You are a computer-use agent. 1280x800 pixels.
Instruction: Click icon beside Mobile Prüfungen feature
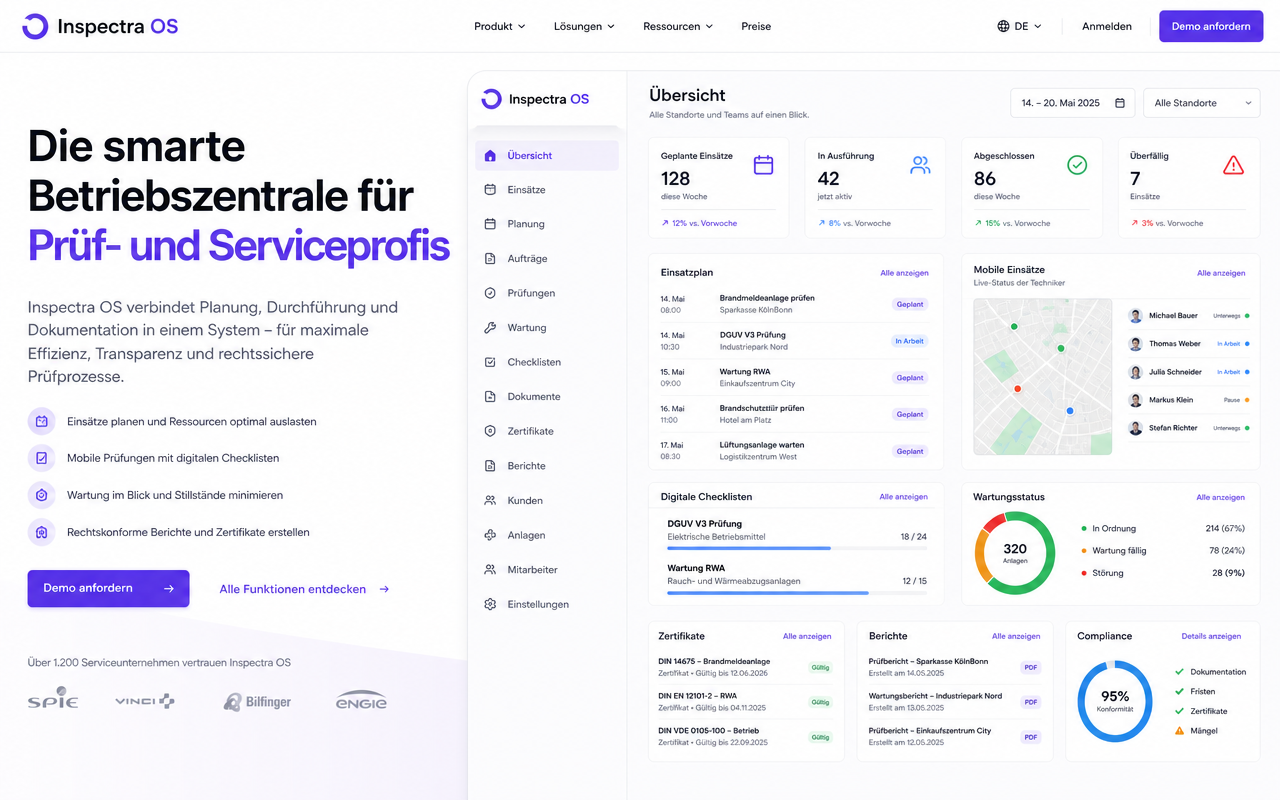(x=42, y=458)
